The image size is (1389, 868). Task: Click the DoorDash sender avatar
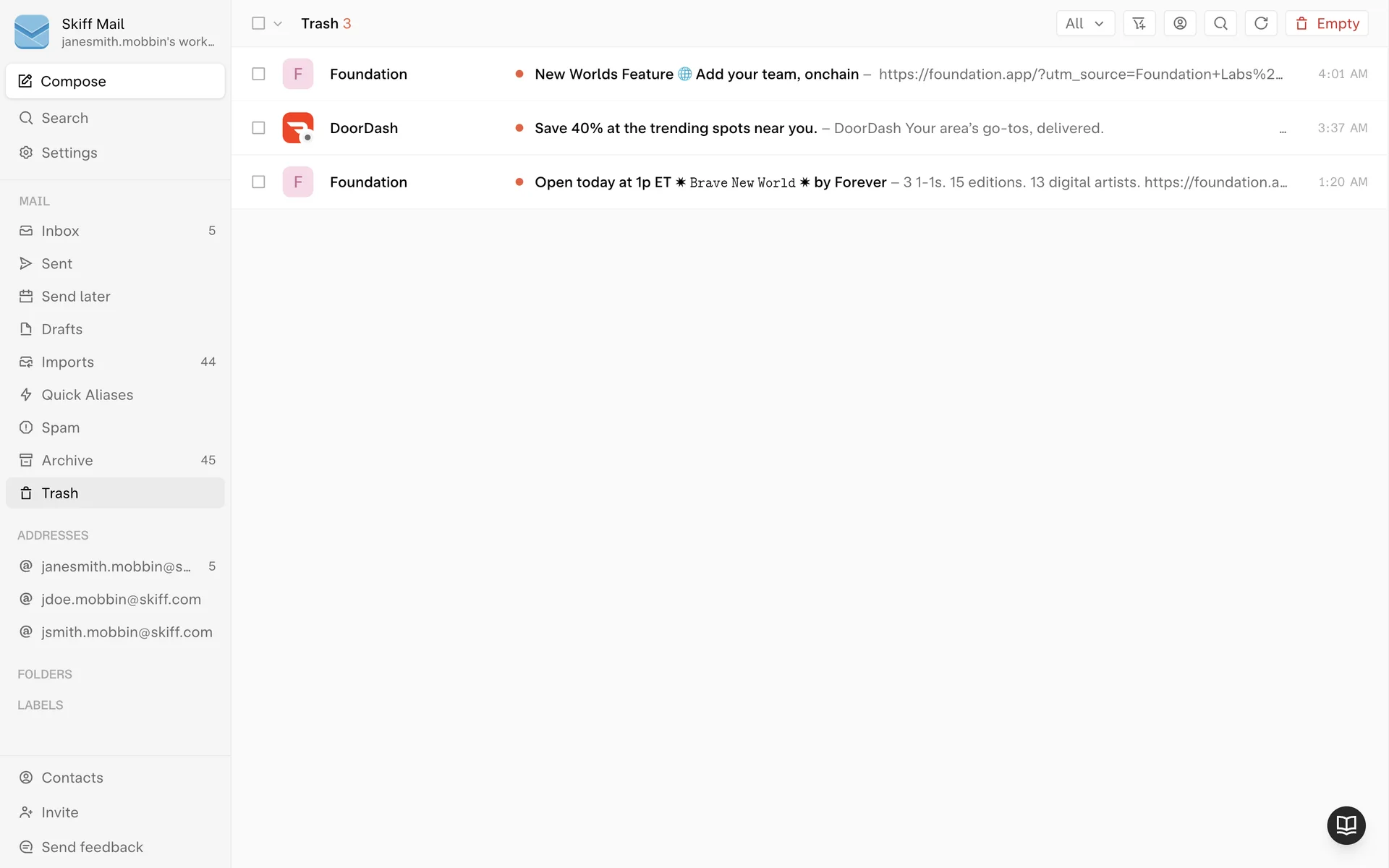pos(297,128)
